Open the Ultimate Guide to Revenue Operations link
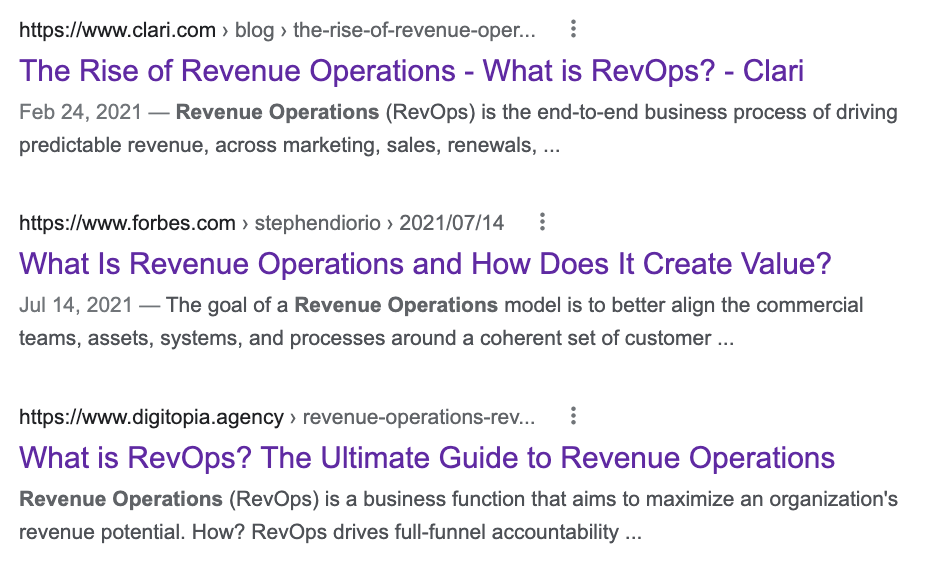 coord(427,457)
